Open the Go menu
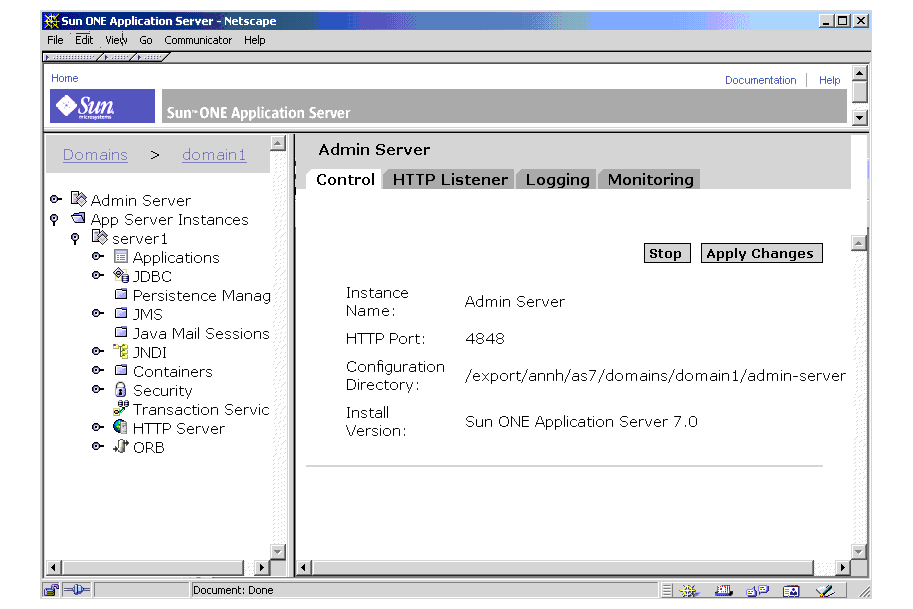 (x=146, y=40)
